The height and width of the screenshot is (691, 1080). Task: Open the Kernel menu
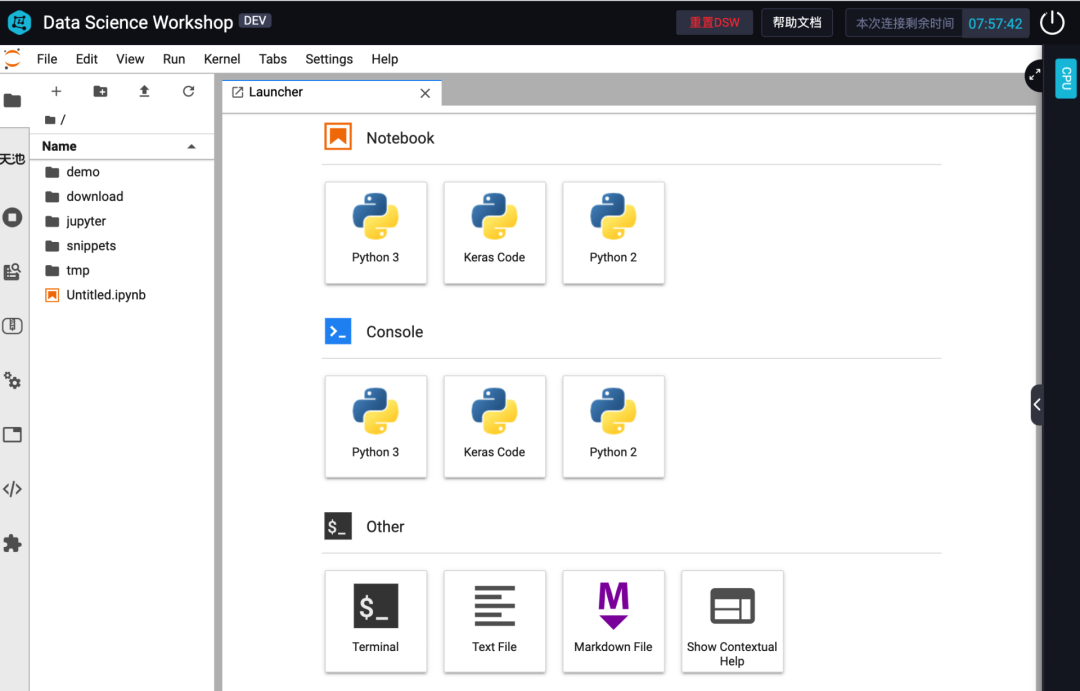(x=222, y=59)
